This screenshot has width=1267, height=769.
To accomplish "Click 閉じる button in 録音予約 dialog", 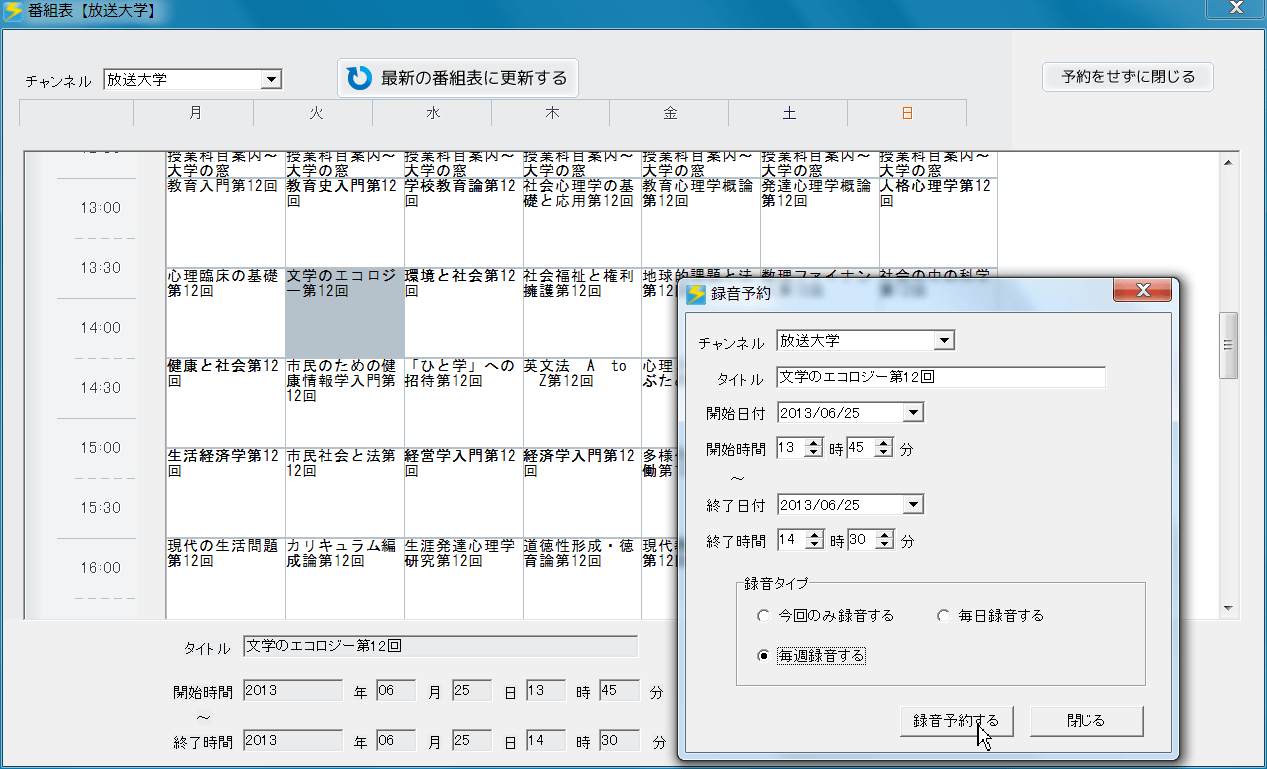I will (x=1086, y=720).
